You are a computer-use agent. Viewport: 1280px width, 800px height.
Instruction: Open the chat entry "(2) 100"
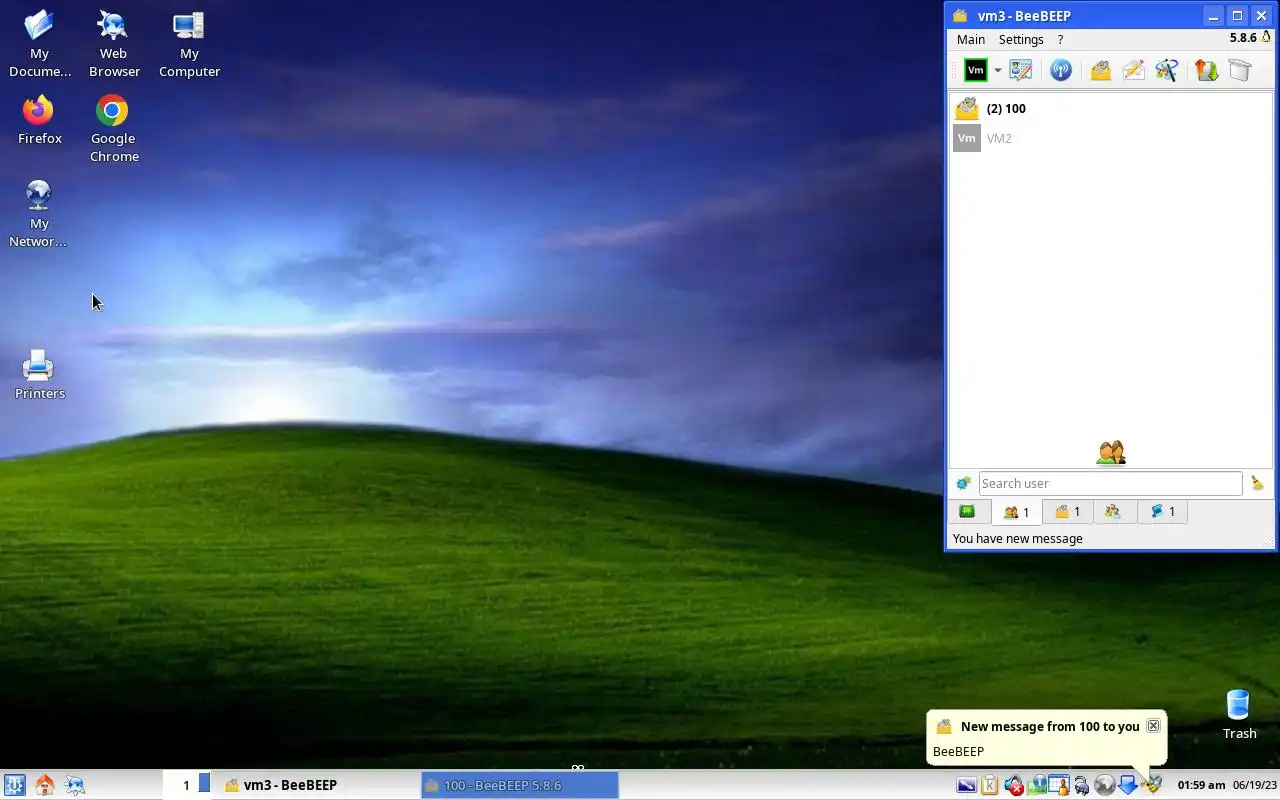pos(1110,108)
